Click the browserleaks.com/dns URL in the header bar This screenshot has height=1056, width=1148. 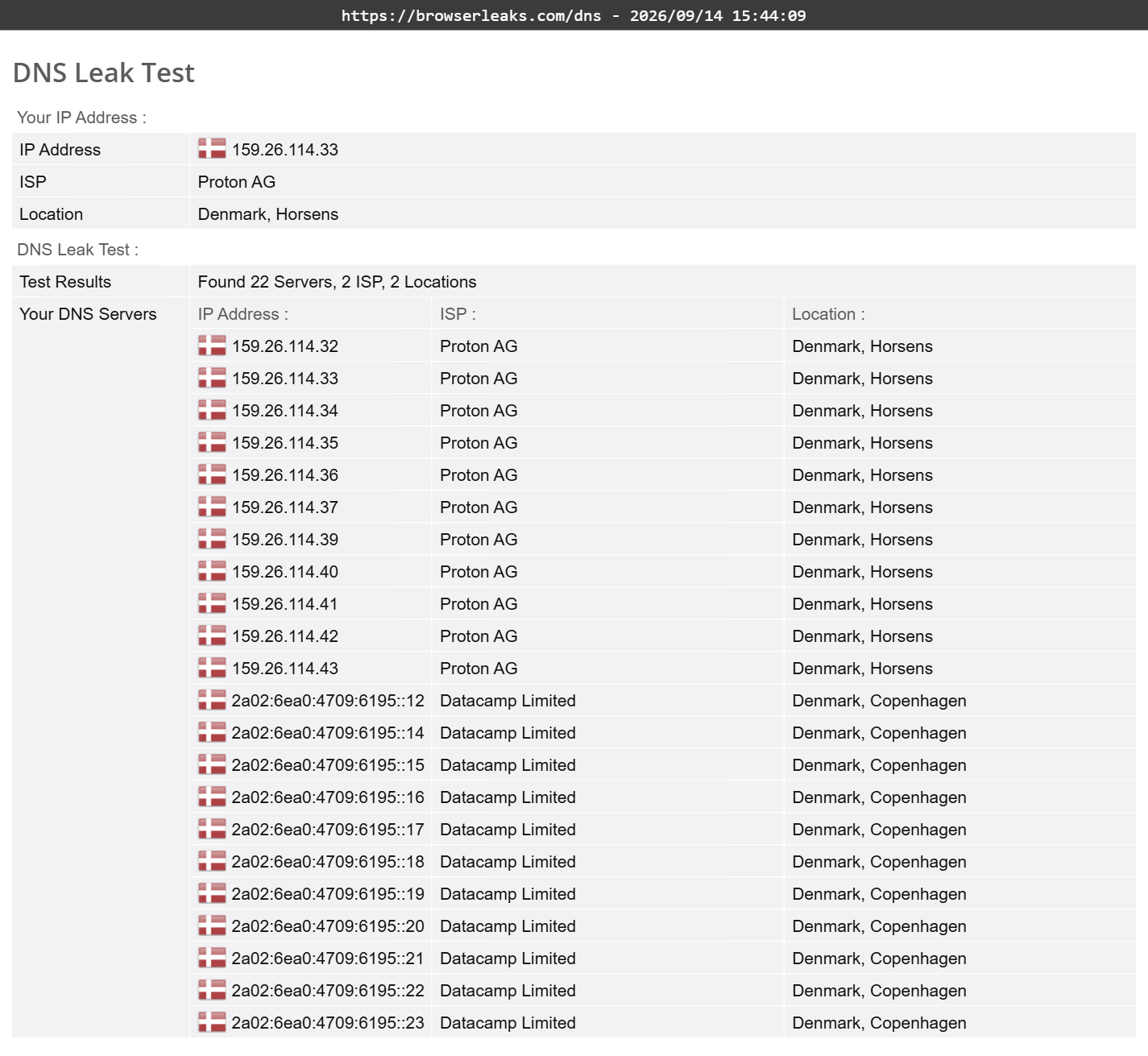point(471,15)
